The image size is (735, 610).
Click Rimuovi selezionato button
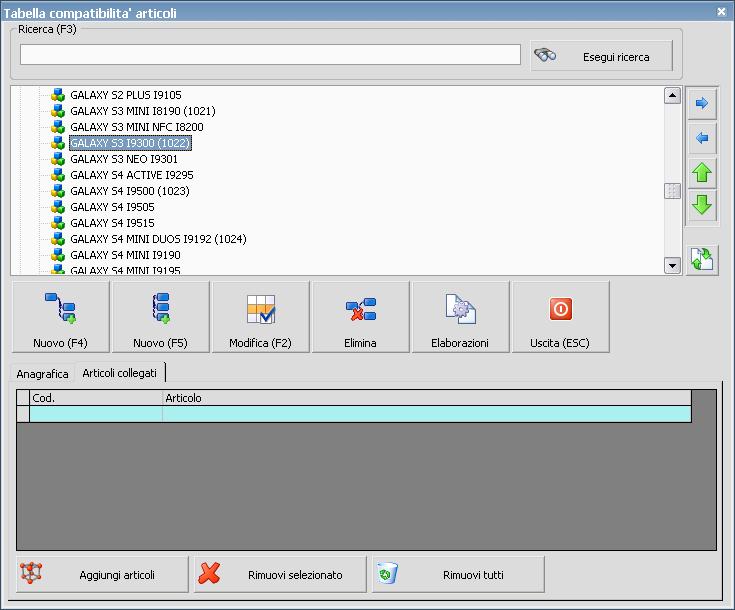(280, 574)
